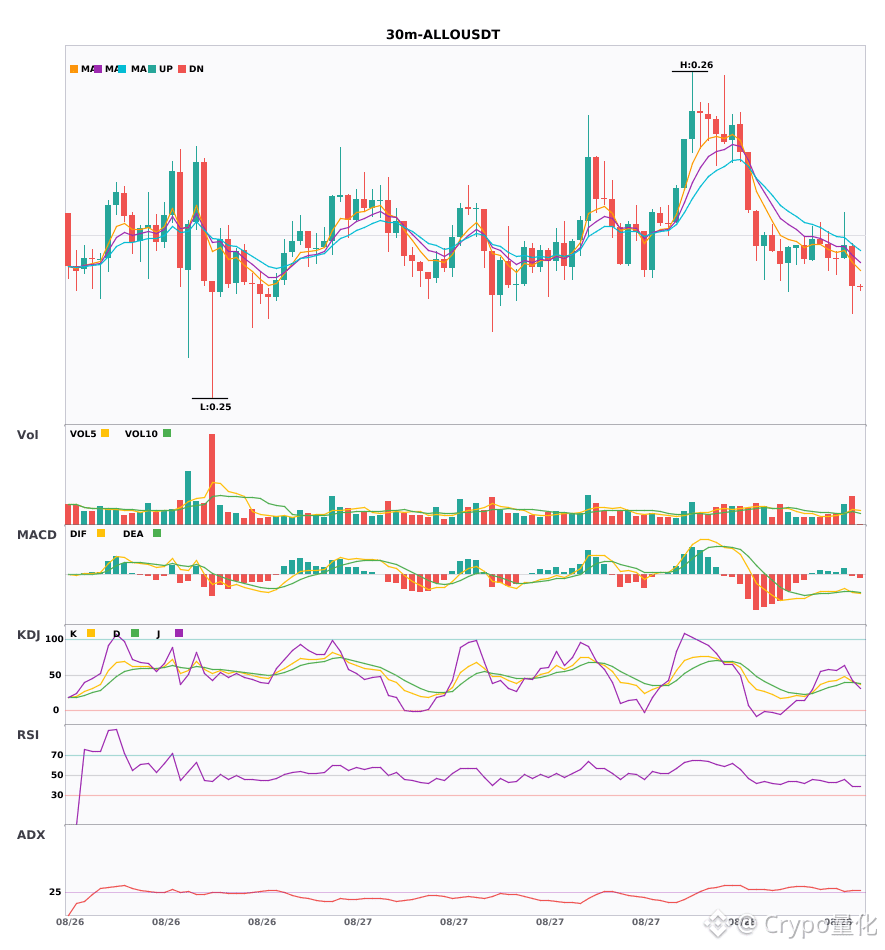Screen dimensions: 885x950
Task: Click the green D line swatch
Action: click(x=135, y=633)
